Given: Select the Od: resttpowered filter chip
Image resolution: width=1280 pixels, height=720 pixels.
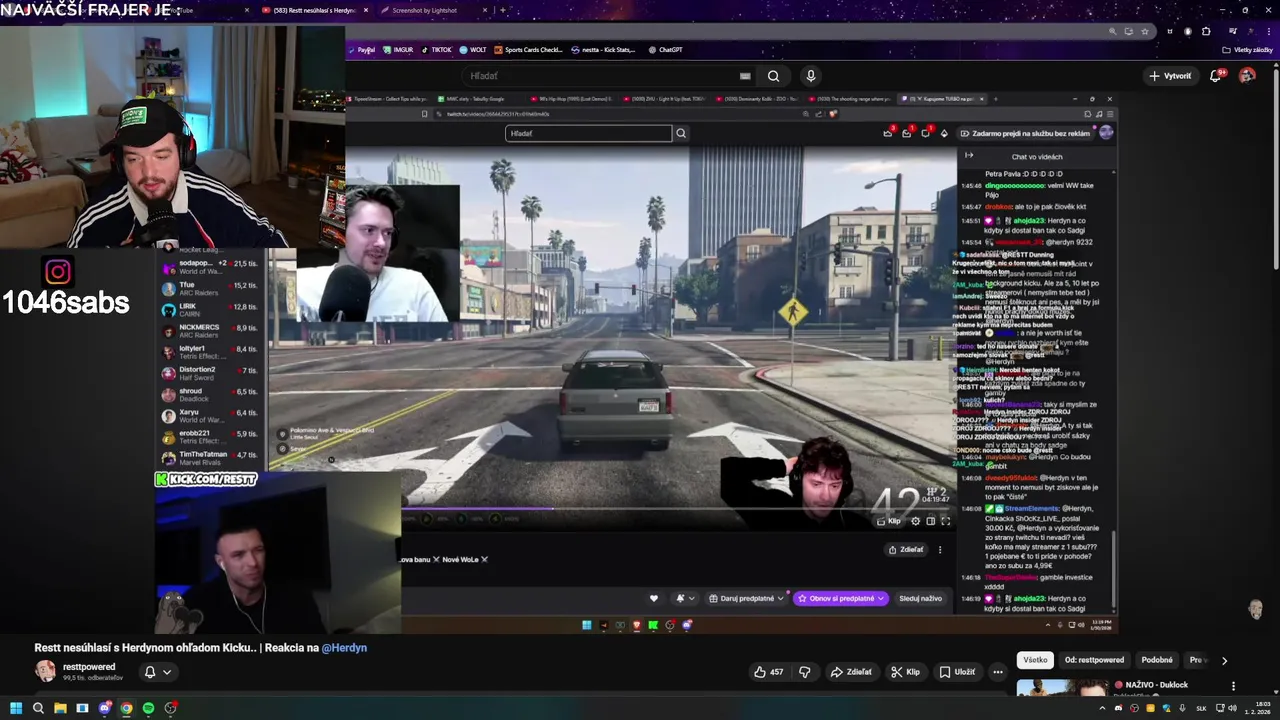Looking at the screenshot, I should pyautogui.click(x=1094, y=660).
